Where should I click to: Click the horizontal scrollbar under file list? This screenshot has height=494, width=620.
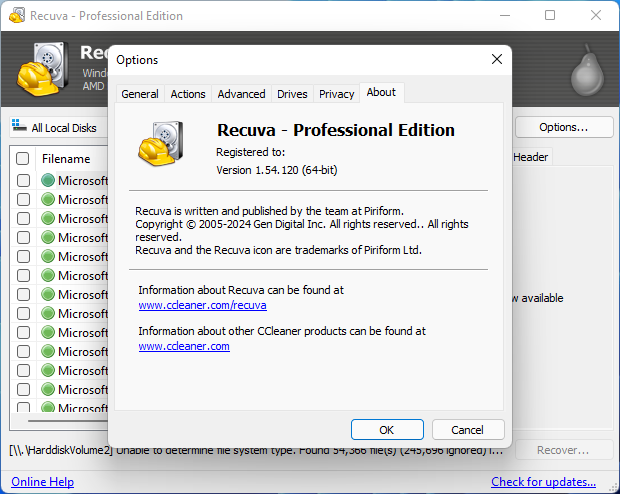pos(67,421)
